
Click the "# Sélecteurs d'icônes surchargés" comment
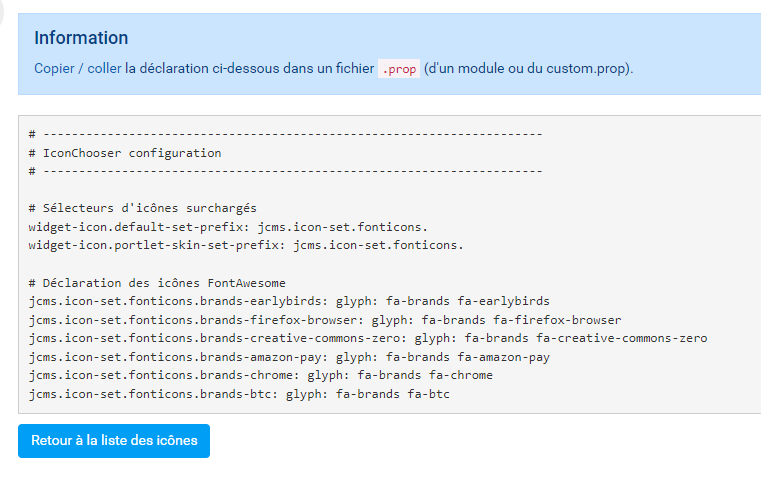pyautogui.click(x=143, y=208)
